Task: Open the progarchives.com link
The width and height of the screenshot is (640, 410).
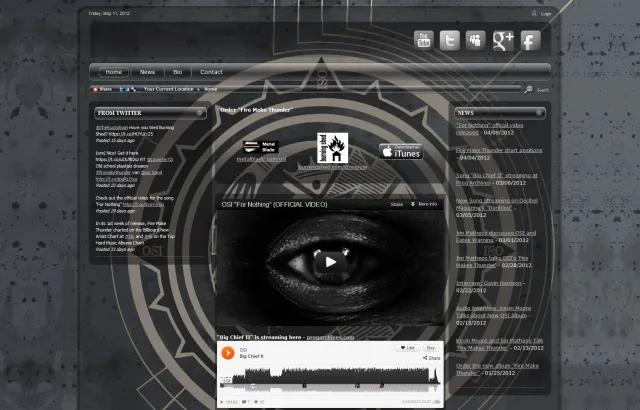Action: coord(330,337)
